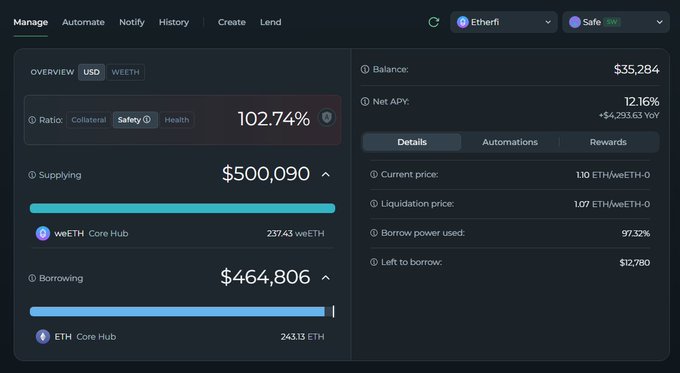
Task: Click the ETH token icon
Action: 42,337
